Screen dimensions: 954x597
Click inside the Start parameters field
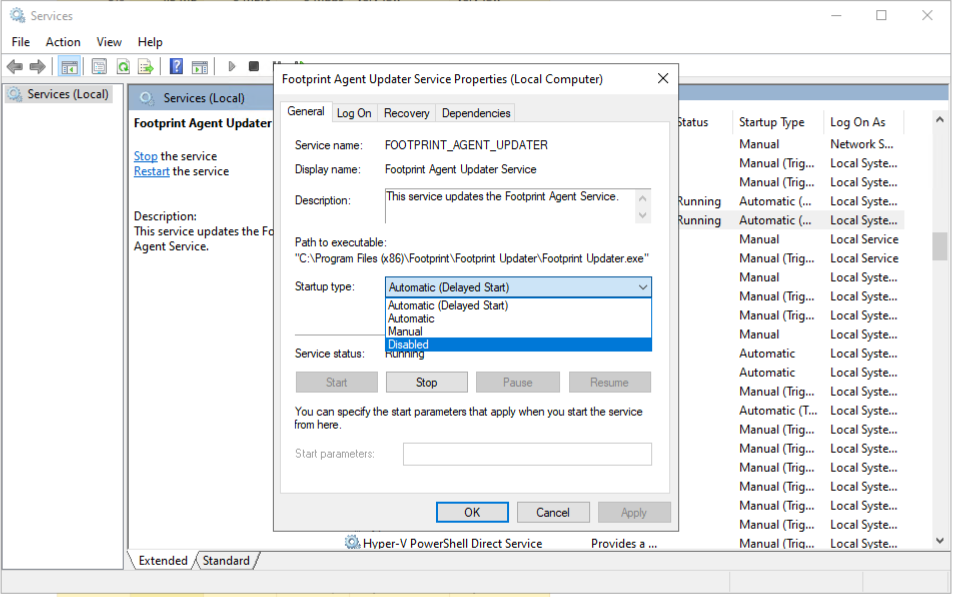click(527, 454)
